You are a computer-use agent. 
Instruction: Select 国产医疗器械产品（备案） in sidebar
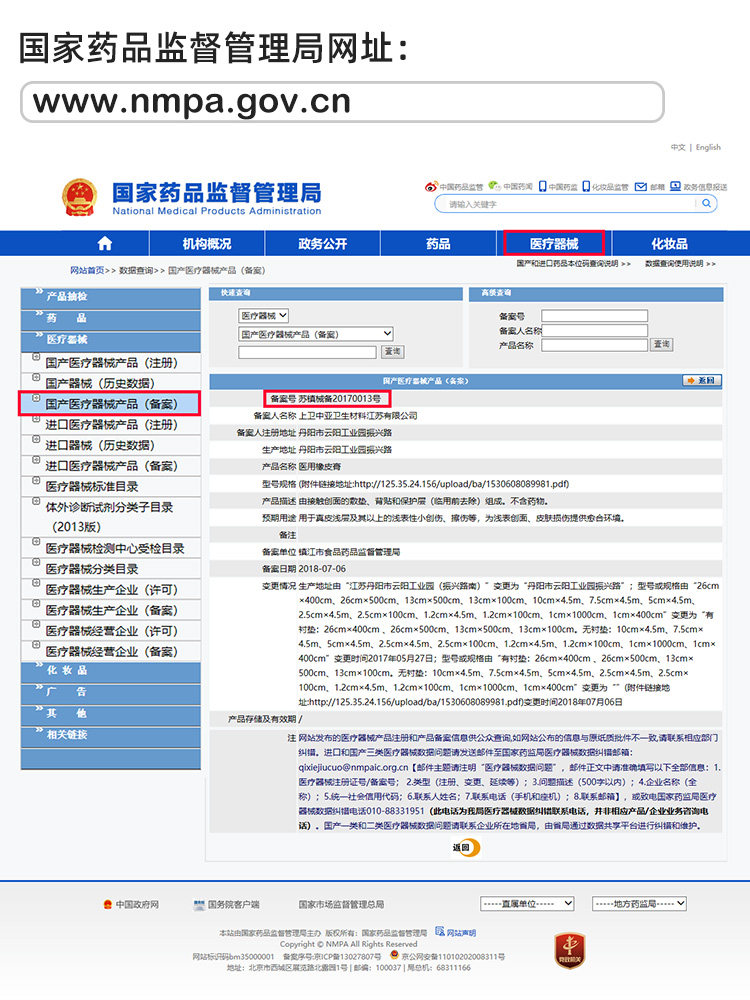[111, 404]
